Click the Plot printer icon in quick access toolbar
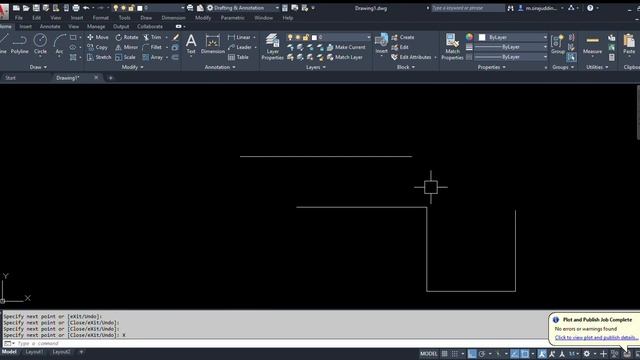The height and width of the screenshot is (360, 640). (x=76, y=8)
